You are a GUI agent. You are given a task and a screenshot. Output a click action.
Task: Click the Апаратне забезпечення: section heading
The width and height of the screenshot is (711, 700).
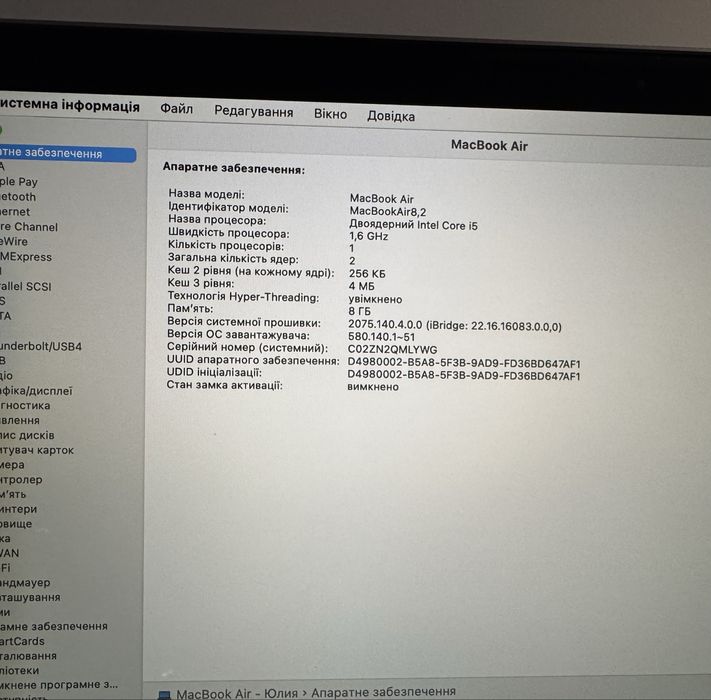[x=234, y=169]
